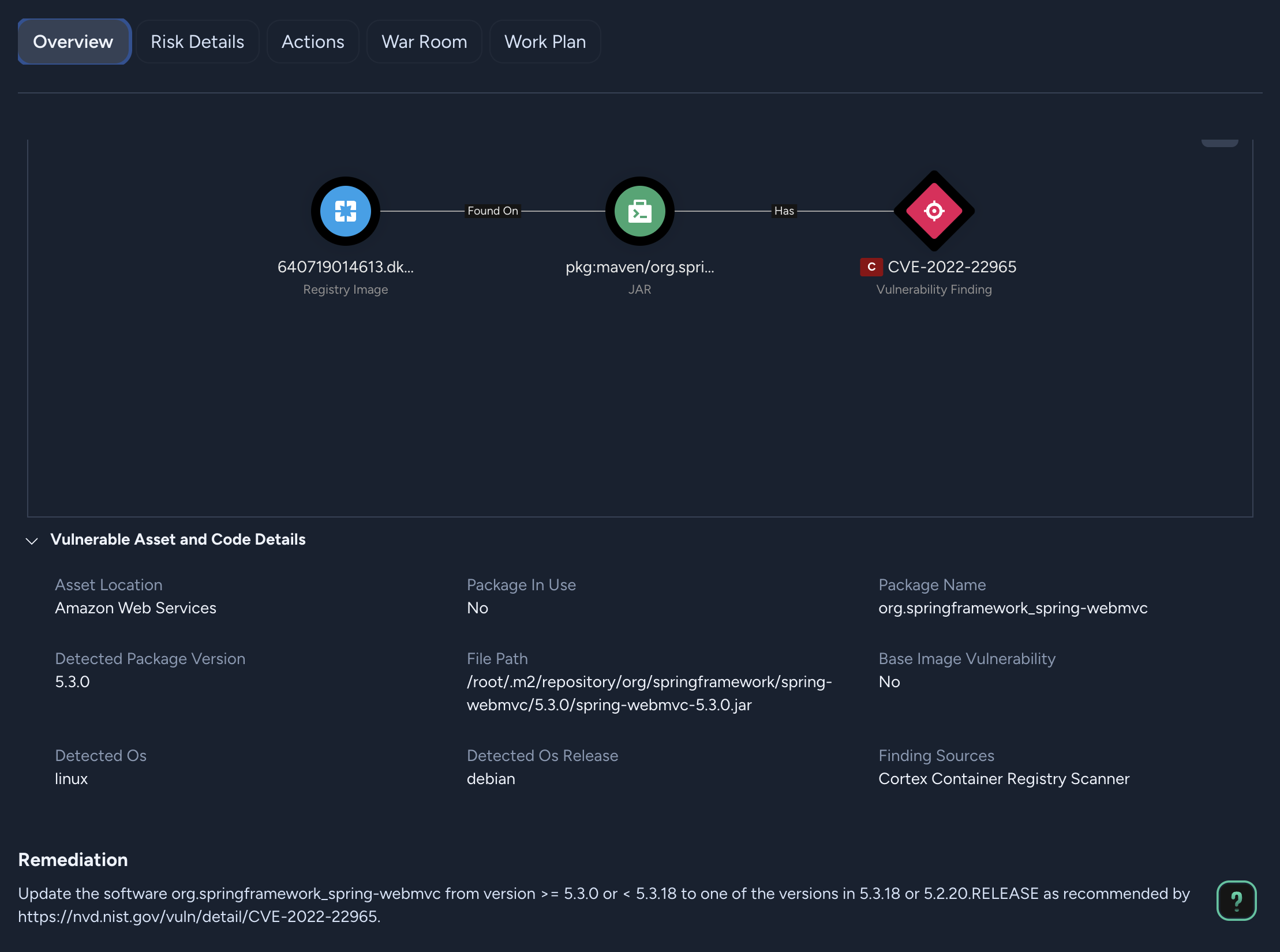Open the Work Plan tab
The width and height of the screenshot is (1280, 952).
[545, 42]
